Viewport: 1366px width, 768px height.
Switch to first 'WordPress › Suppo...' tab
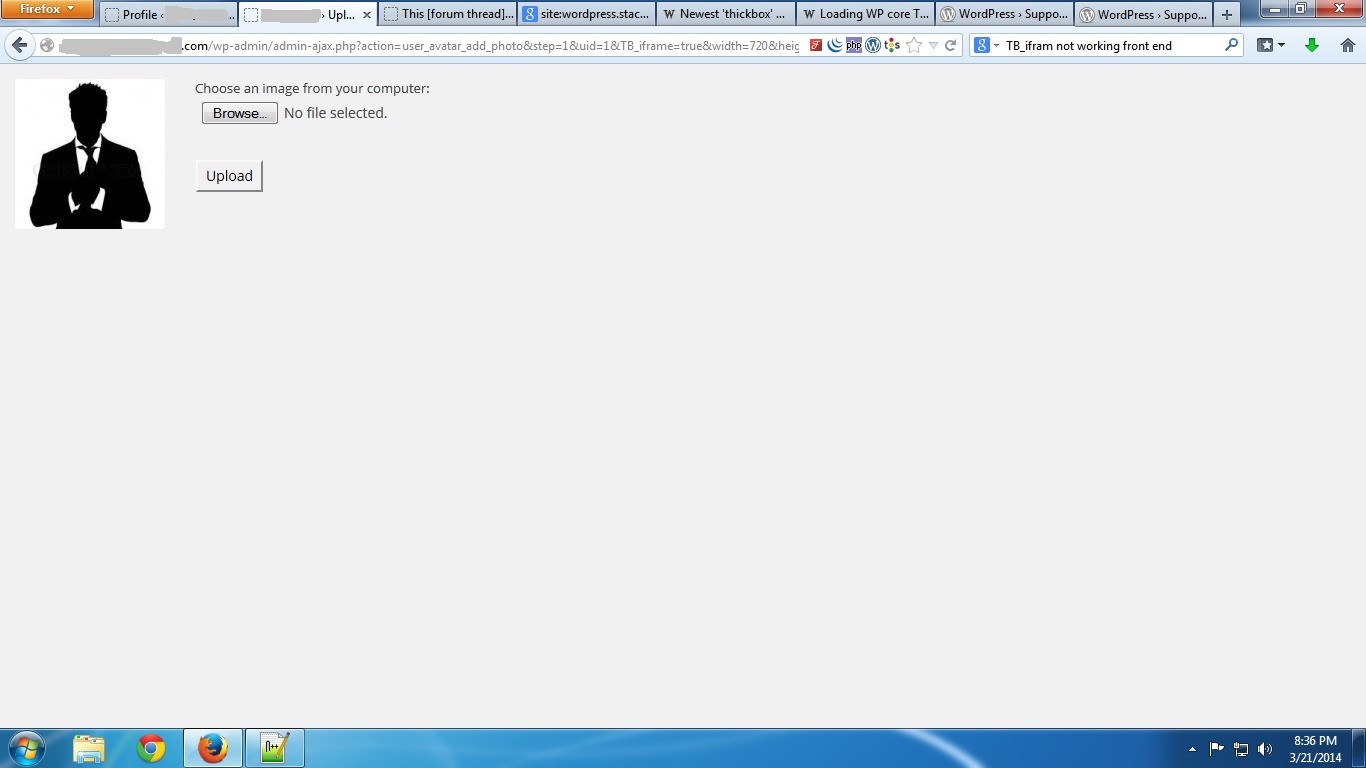tap(1005, 14)
